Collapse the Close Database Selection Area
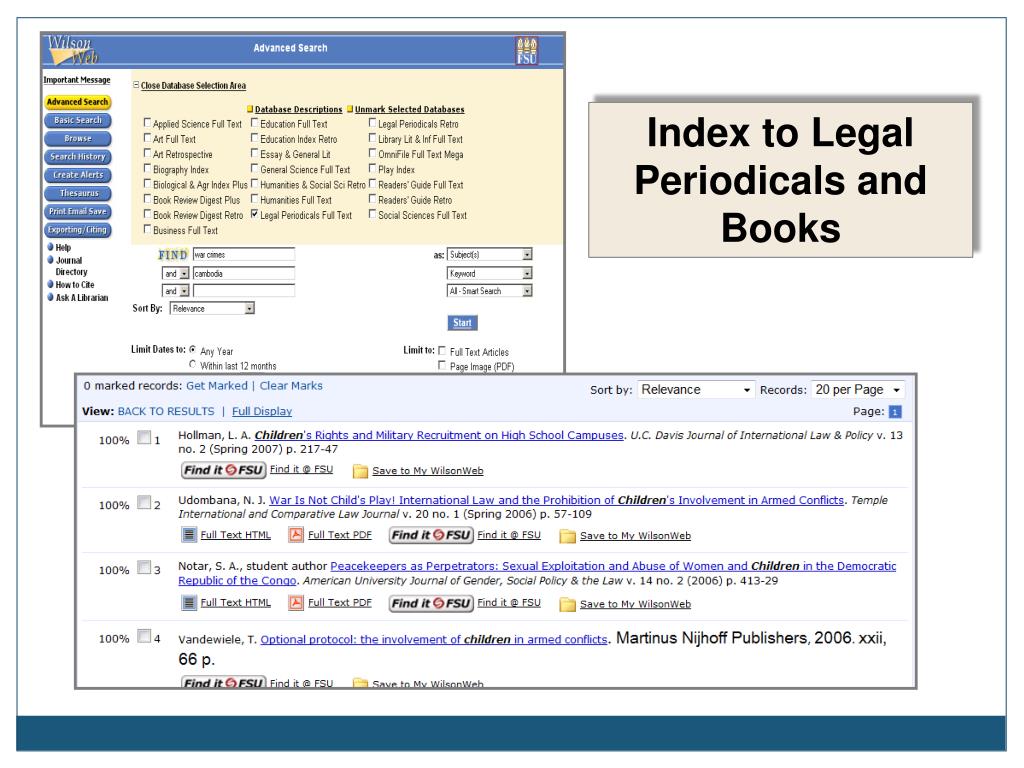The width and height of the screenshot is (1024, 768). (x=189, y=86)
